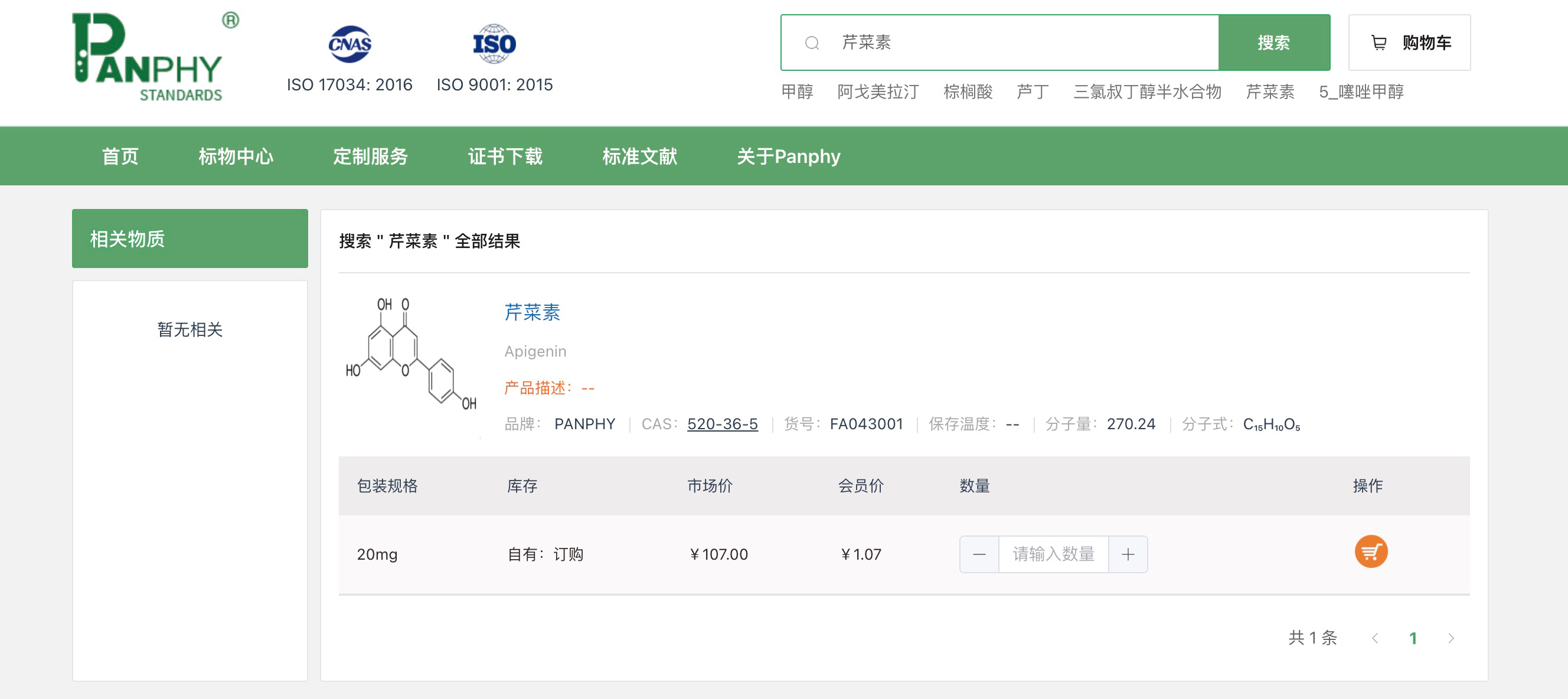The width and height of the screenshot is (1568, 699).
Task: Open the 关于Panphy nav item
Action: tap(788, 156)
